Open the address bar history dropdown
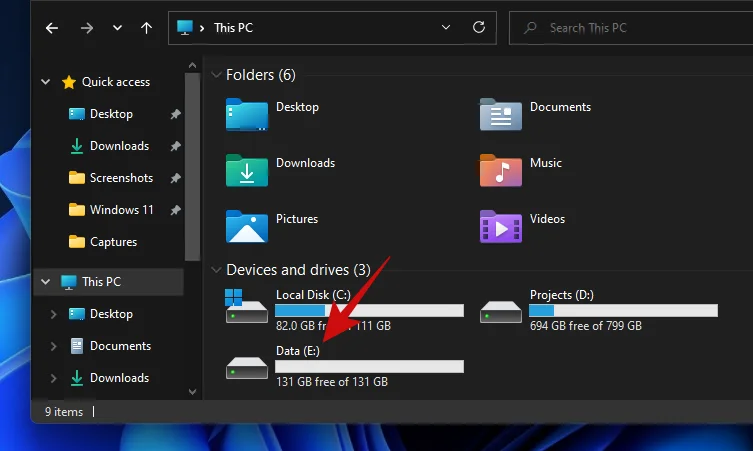This screenshot has height=451, width=753. tap(446, 27)
